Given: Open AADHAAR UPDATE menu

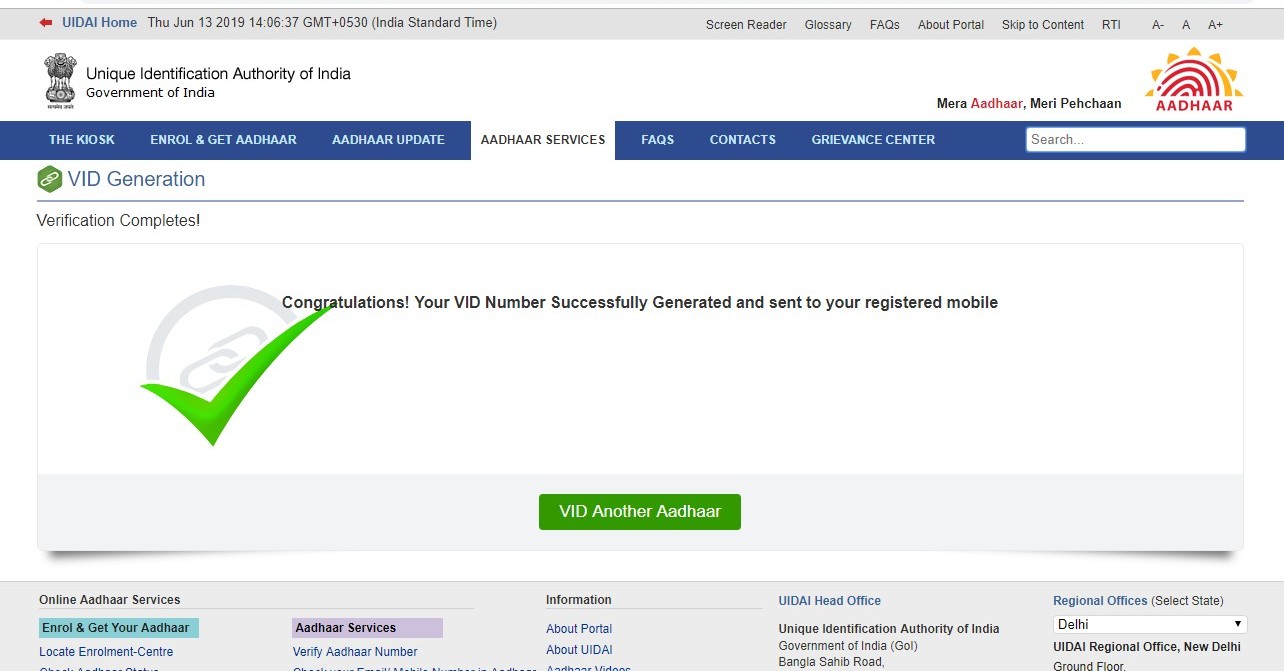Looking at the screenshot, I should [x=388, y=140].
